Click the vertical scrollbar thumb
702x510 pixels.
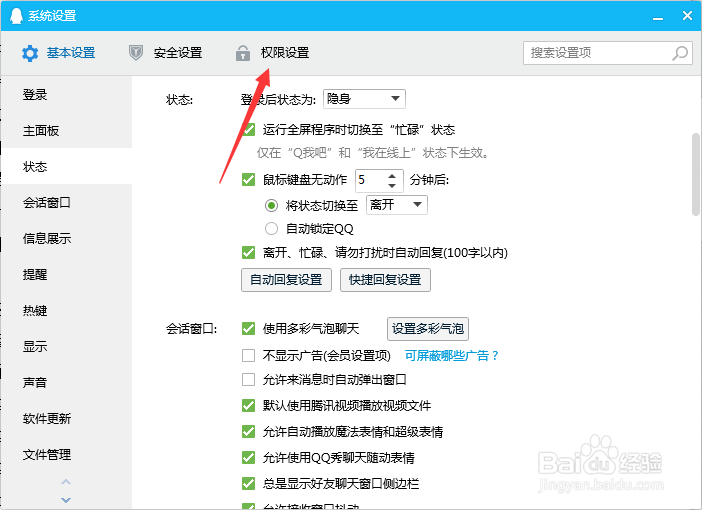coord(696,175)
